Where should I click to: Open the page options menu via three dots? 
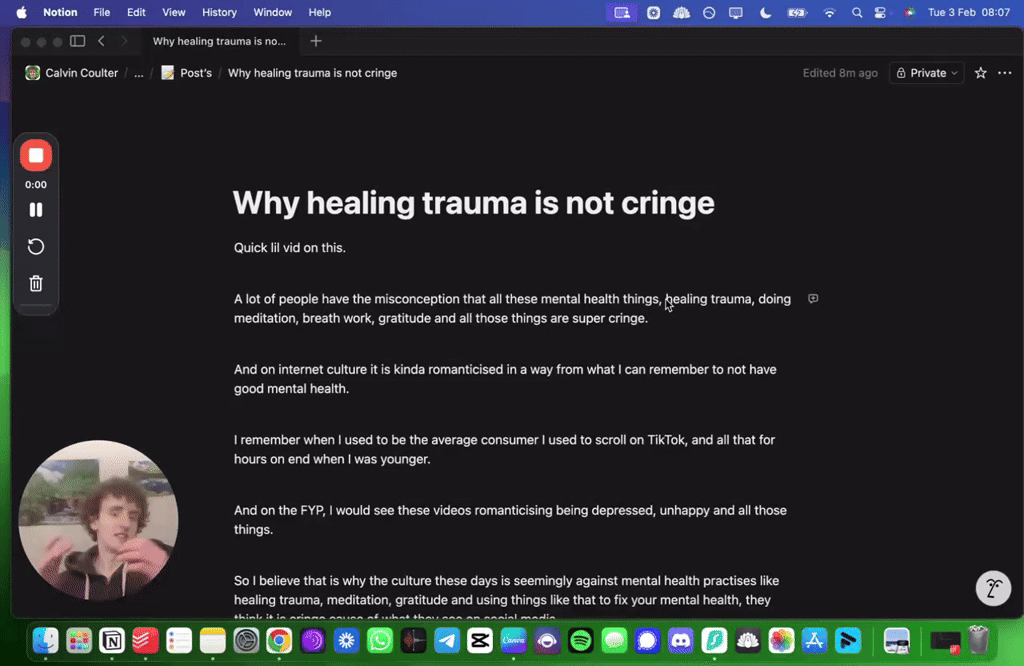click(1005, 73)
